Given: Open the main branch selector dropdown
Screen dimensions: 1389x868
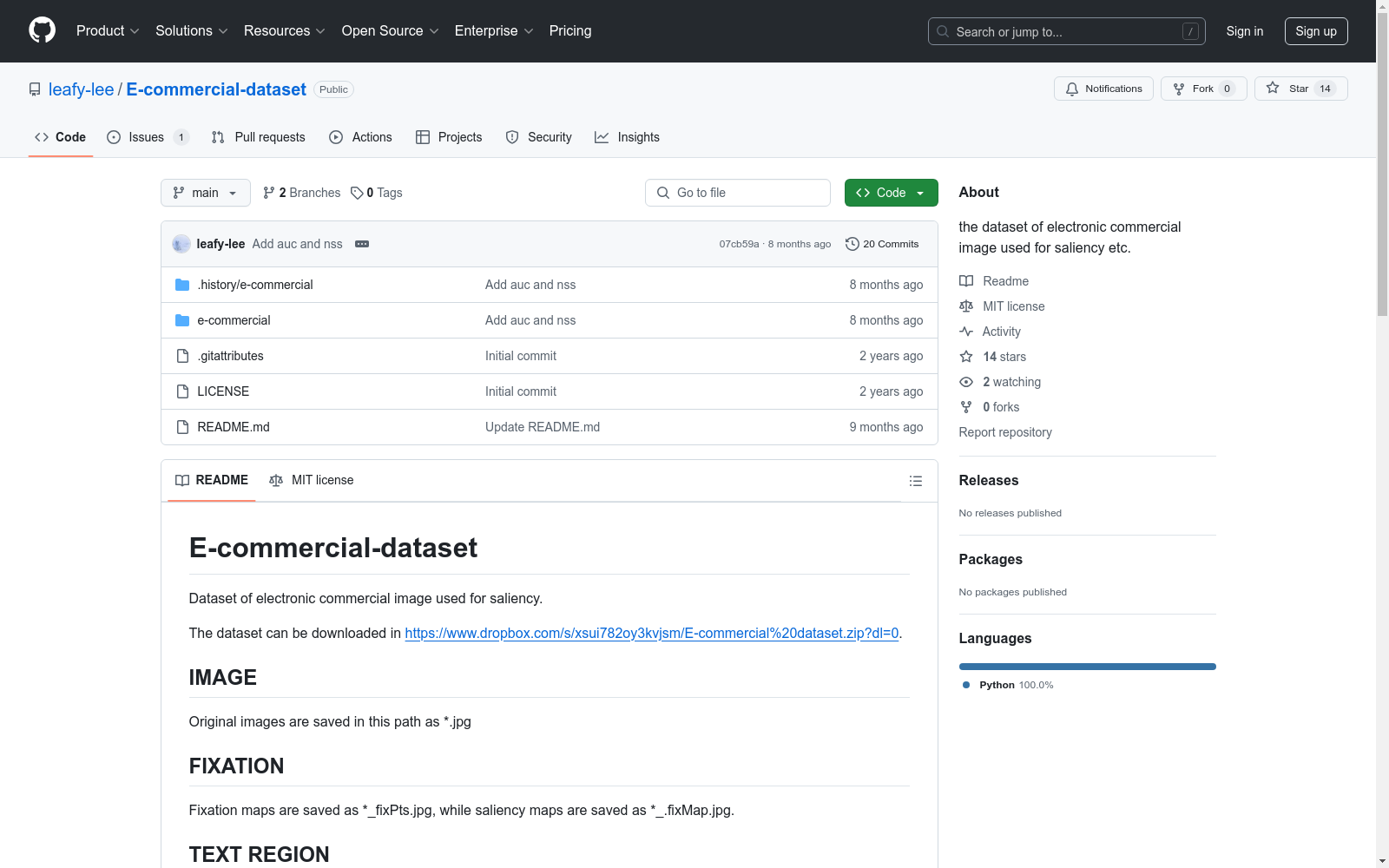Looking at the screenshot, I should pyautogui.click(x=206, y=193).
